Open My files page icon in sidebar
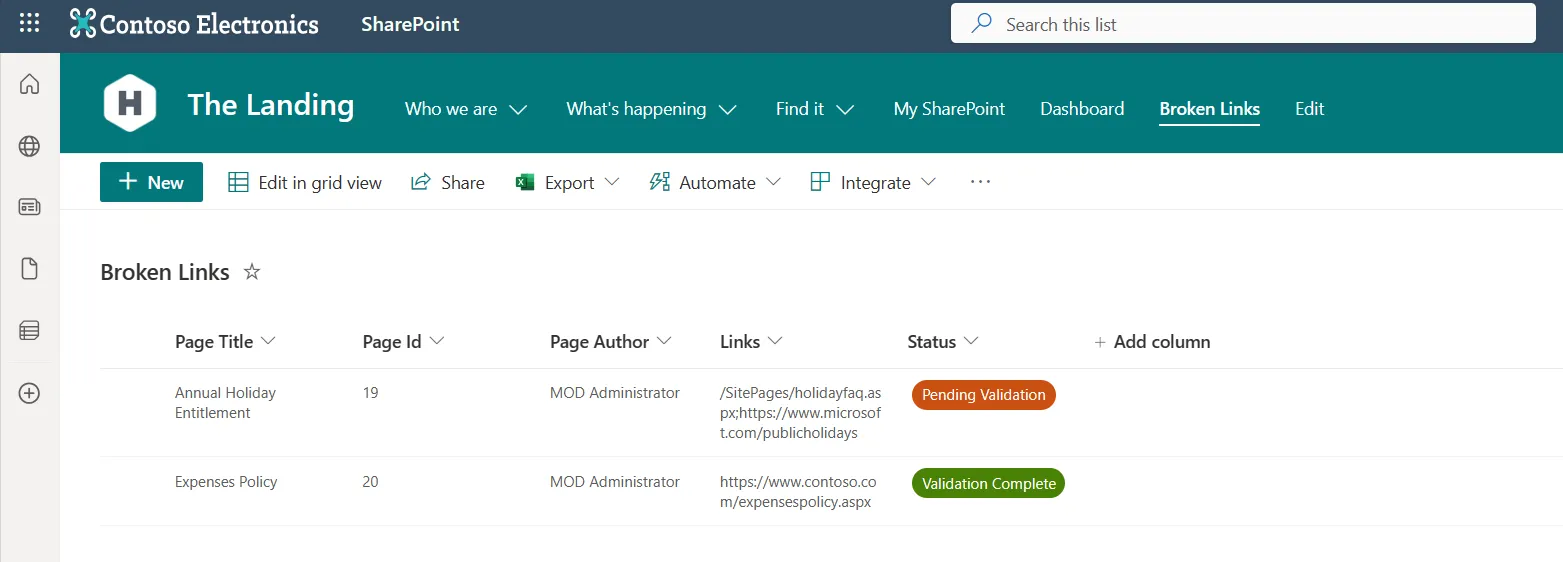1563x562 pixels. click(x=30, y=268)
